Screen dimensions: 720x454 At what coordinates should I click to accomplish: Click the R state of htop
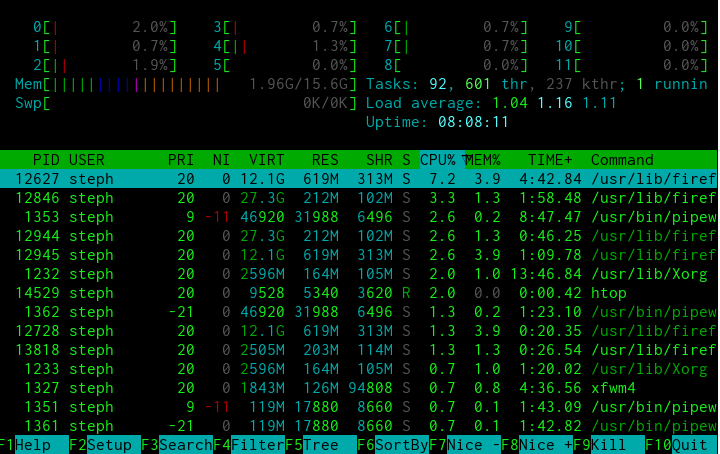coord(406,293)
